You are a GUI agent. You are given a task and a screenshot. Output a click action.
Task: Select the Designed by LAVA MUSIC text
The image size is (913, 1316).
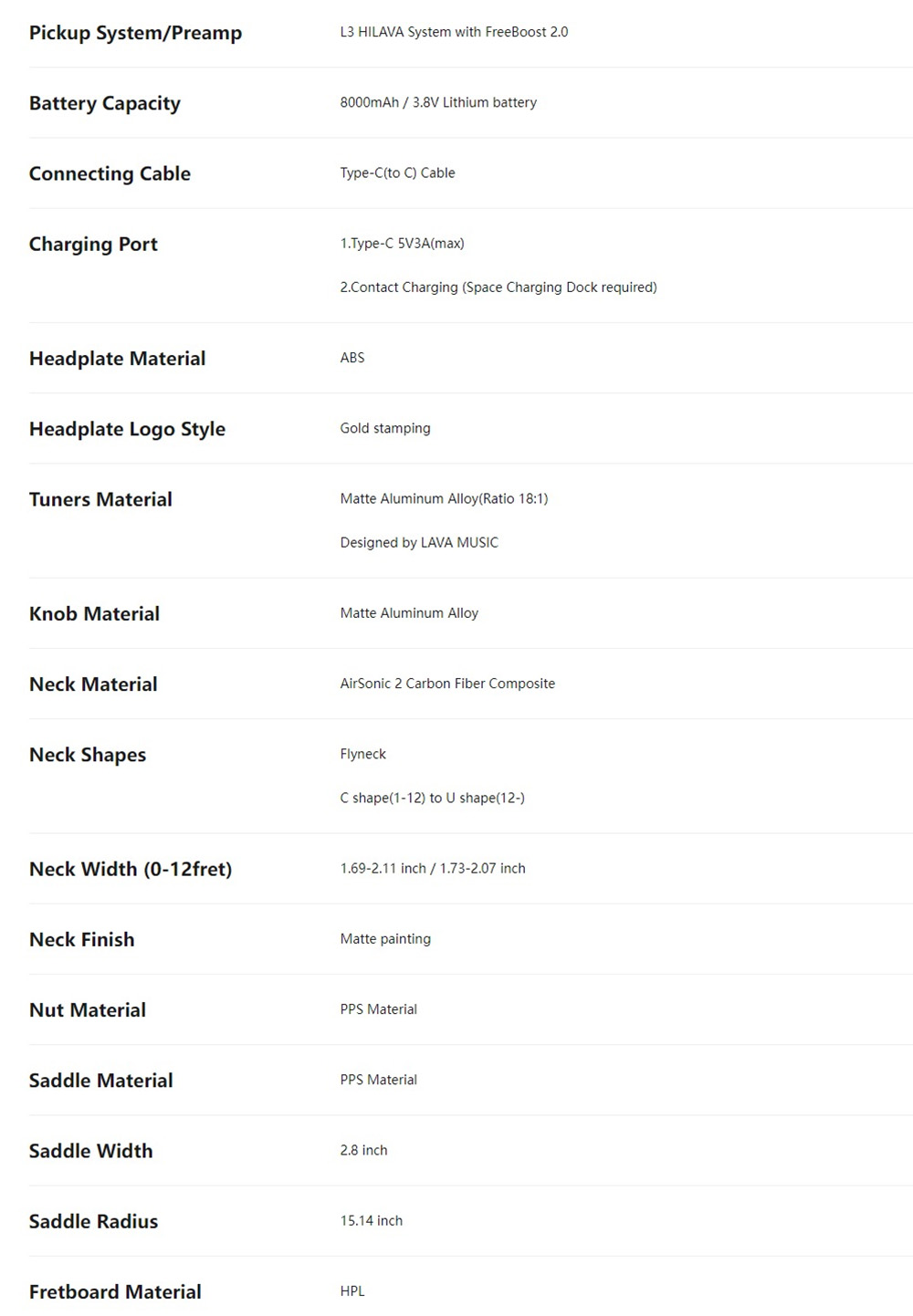pos(419,543)
